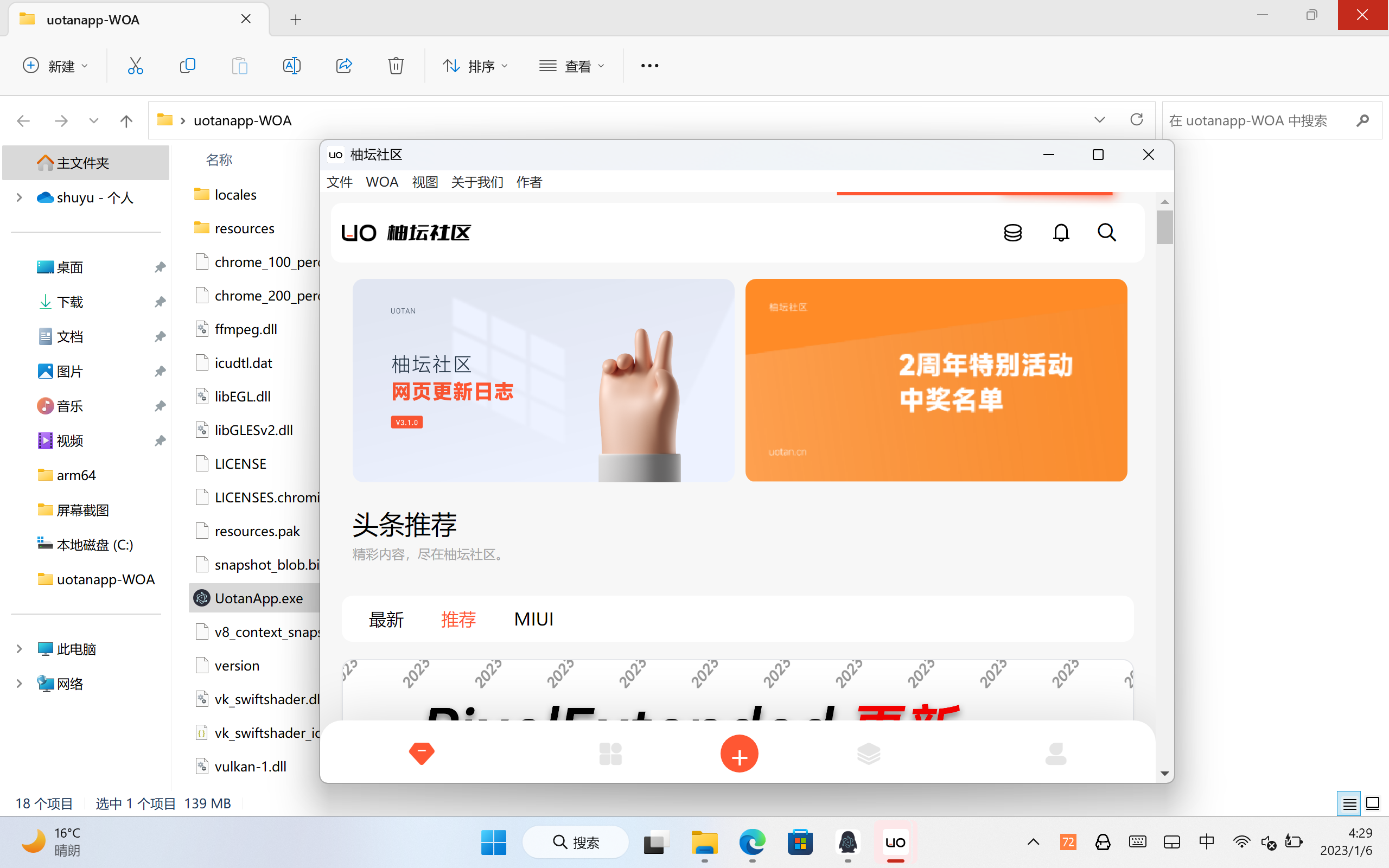Switch to the 最新 tab
This screenshot has height=868, width=1389.
[x=386, y=619]
